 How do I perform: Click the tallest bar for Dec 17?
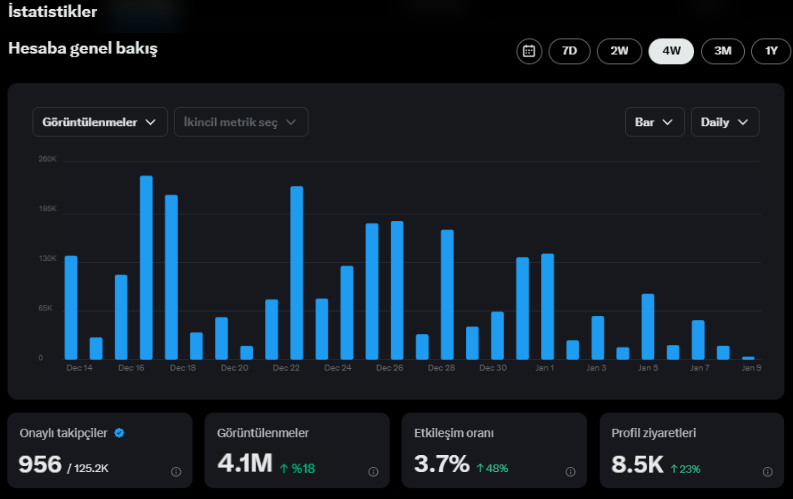[146, 268]
